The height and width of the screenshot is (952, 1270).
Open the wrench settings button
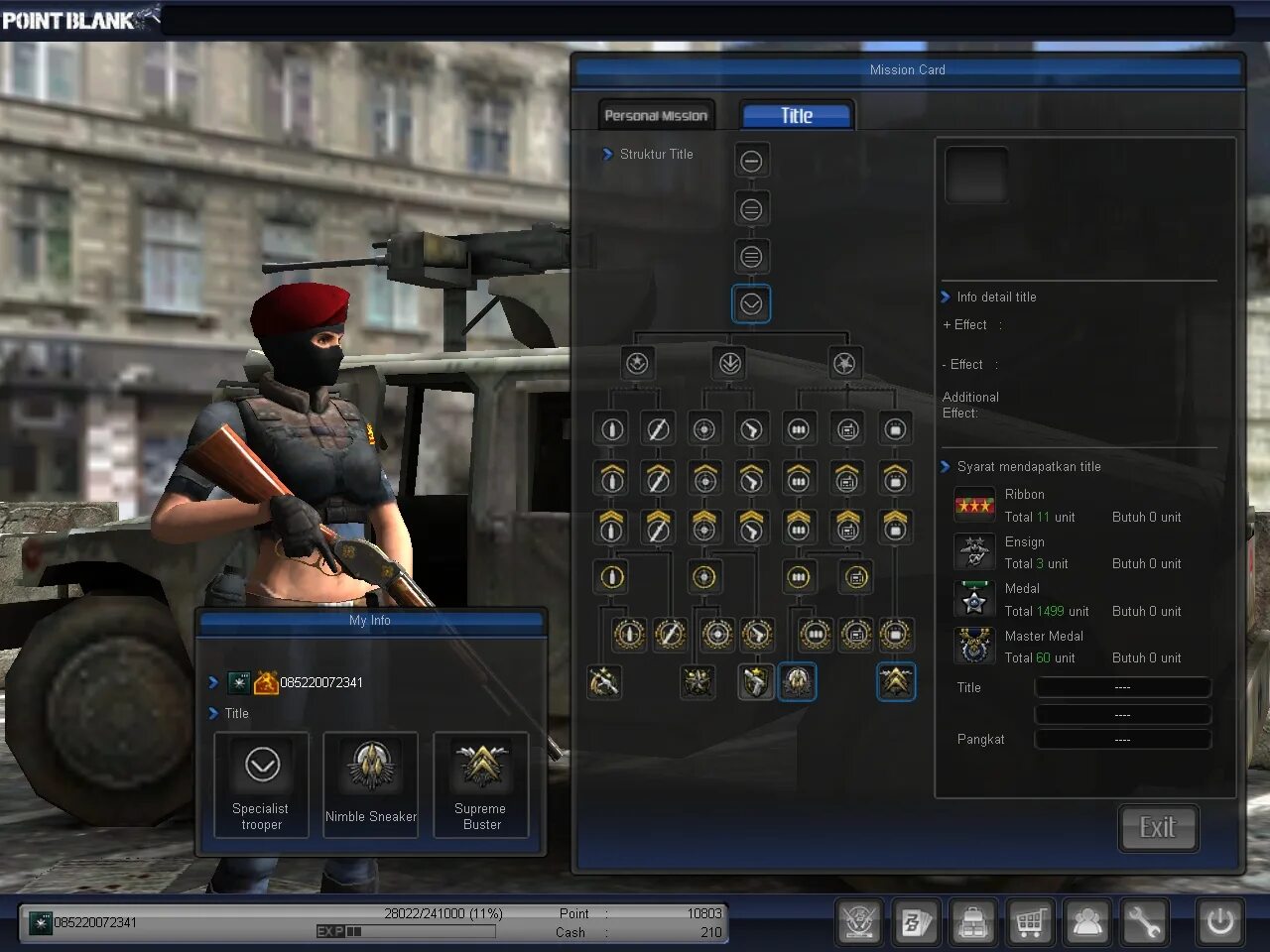(x=1143, y=922)
